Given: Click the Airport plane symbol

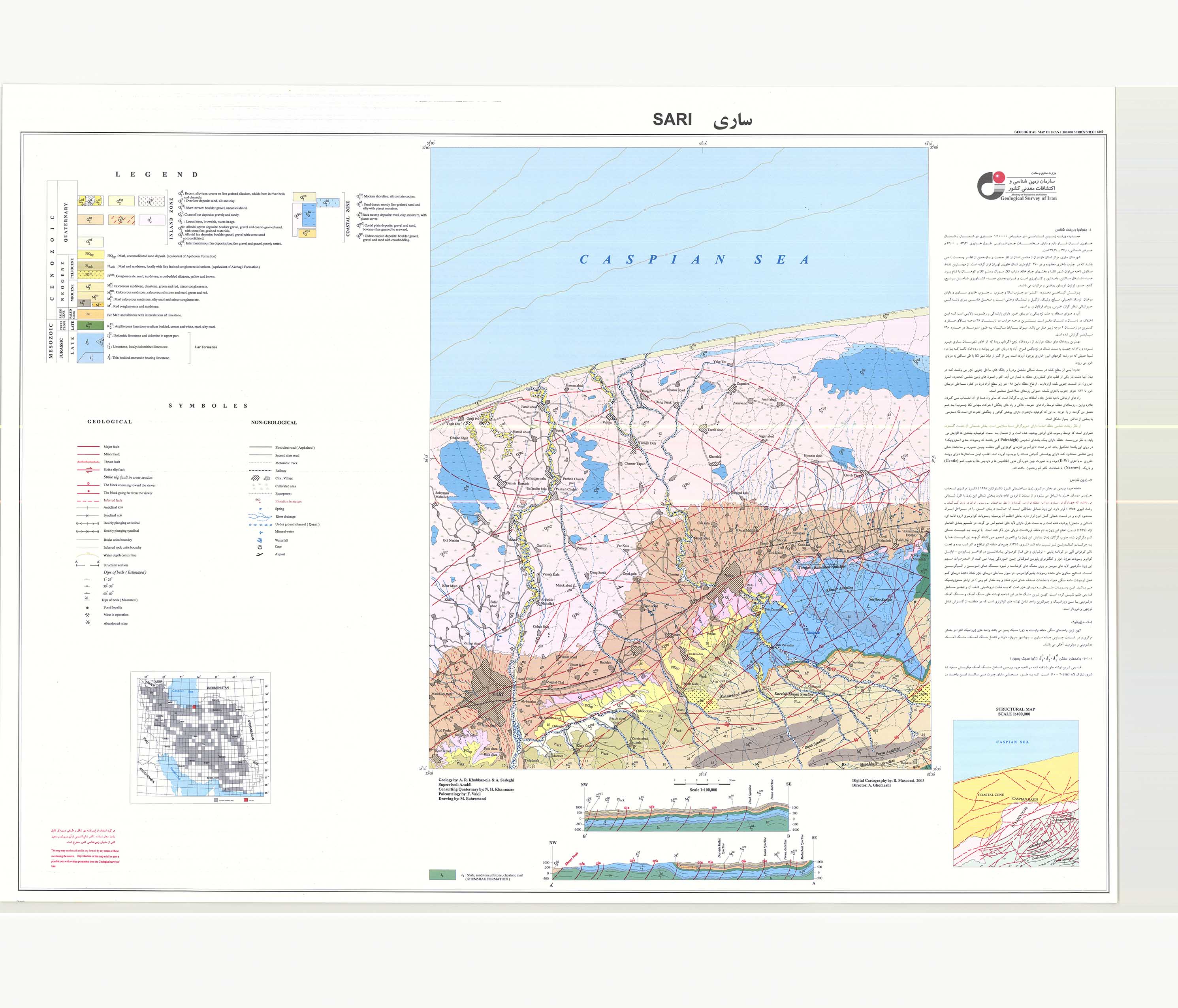Looking at the screenshot, I should (260, 554).
